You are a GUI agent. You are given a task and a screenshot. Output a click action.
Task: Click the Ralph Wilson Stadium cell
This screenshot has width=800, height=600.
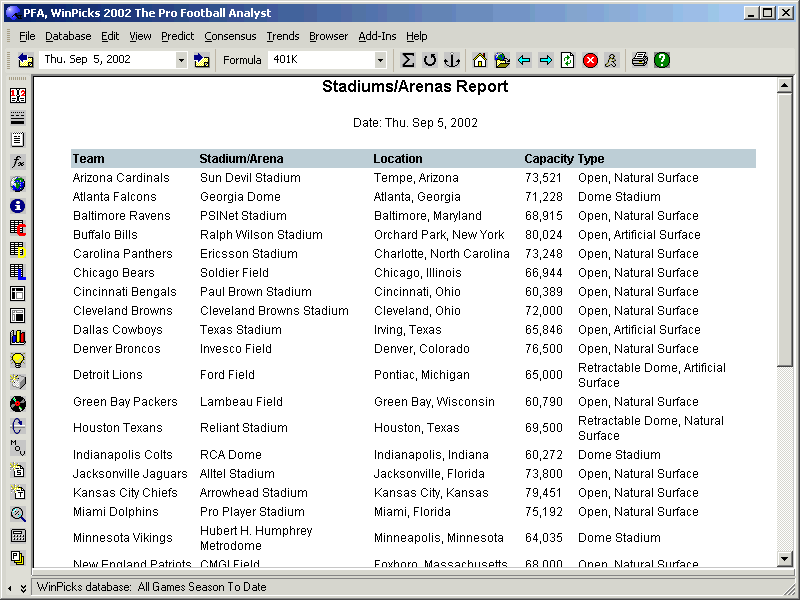pos(261,235)
